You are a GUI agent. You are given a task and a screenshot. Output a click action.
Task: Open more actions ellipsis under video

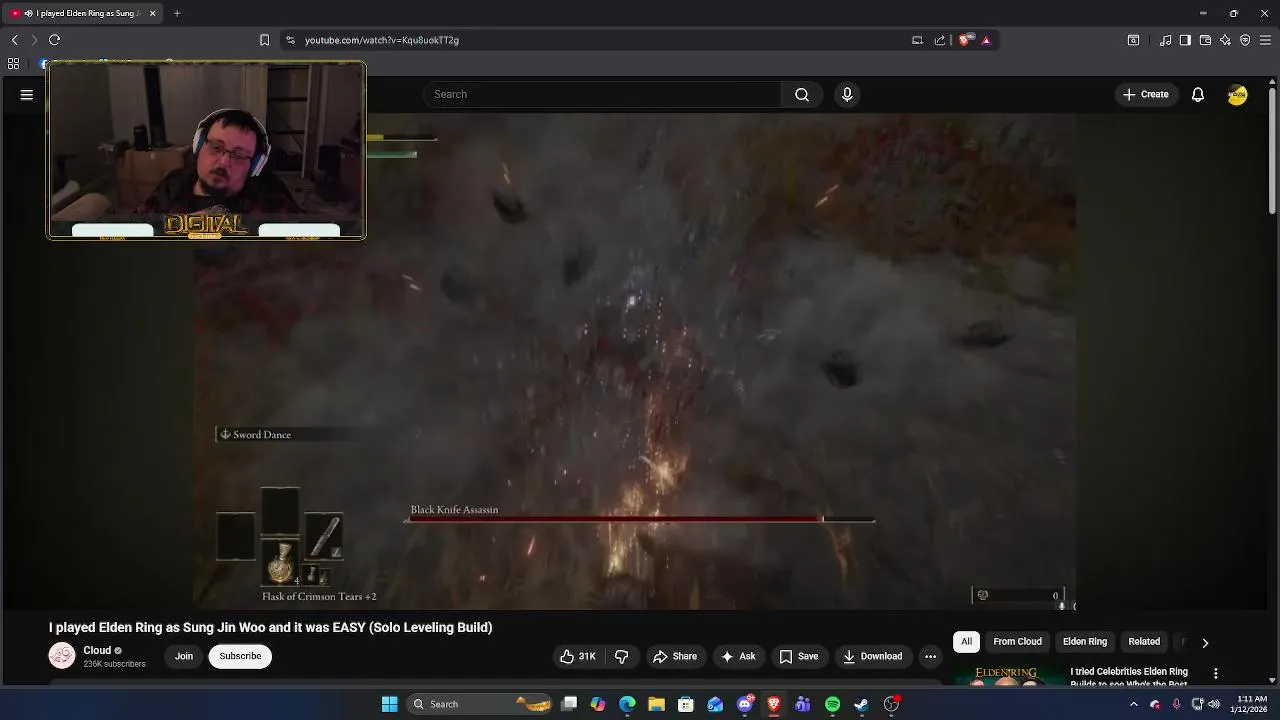[x=930, y=656]
